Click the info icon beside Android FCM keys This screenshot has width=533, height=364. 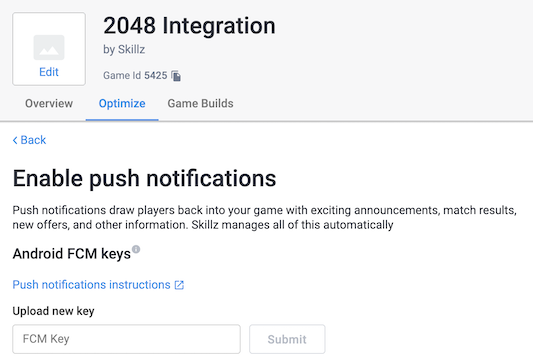[x=136, y=249]
